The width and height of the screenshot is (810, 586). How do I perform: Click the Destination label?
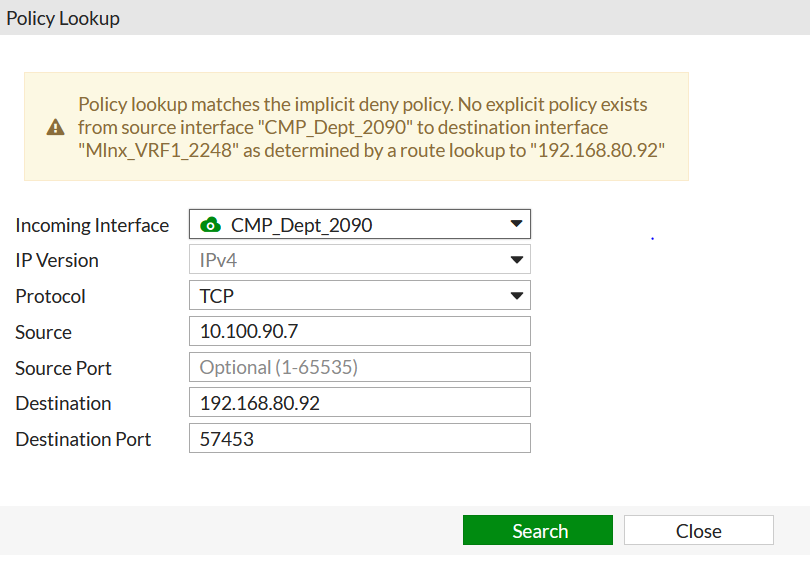point(64,403)
